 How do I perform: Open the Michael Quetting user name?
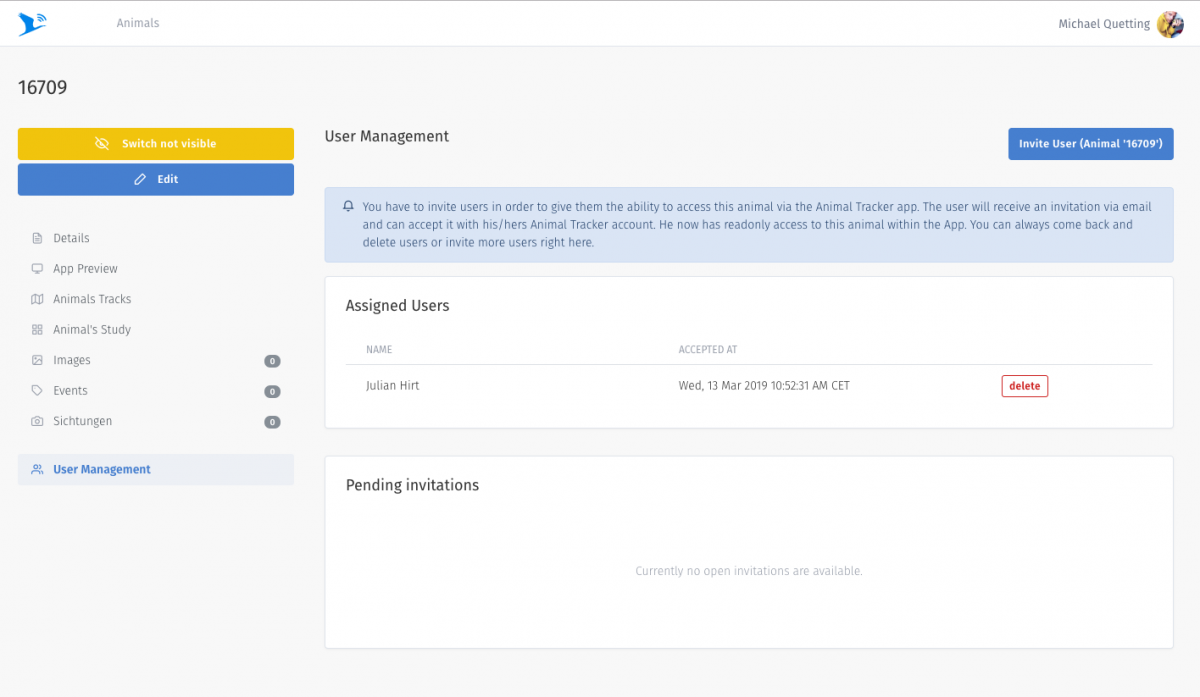(x=1104, y=24)
